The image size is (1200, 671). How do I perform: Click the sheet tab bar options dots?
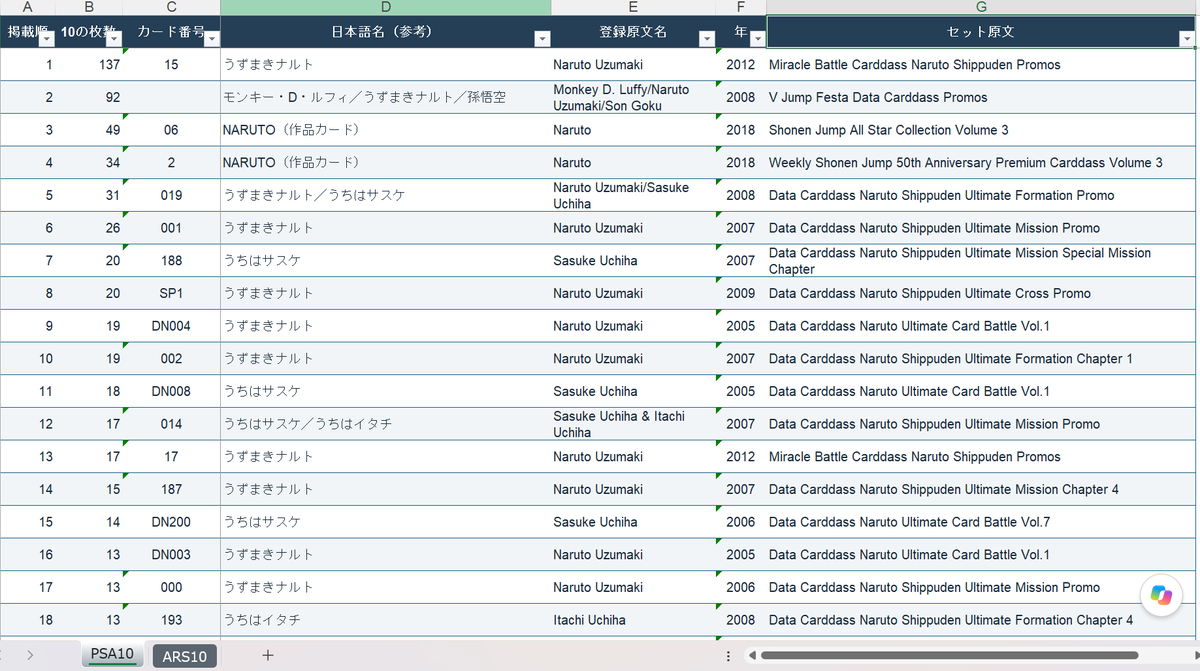pyautogui.click(x=728, y=656)
